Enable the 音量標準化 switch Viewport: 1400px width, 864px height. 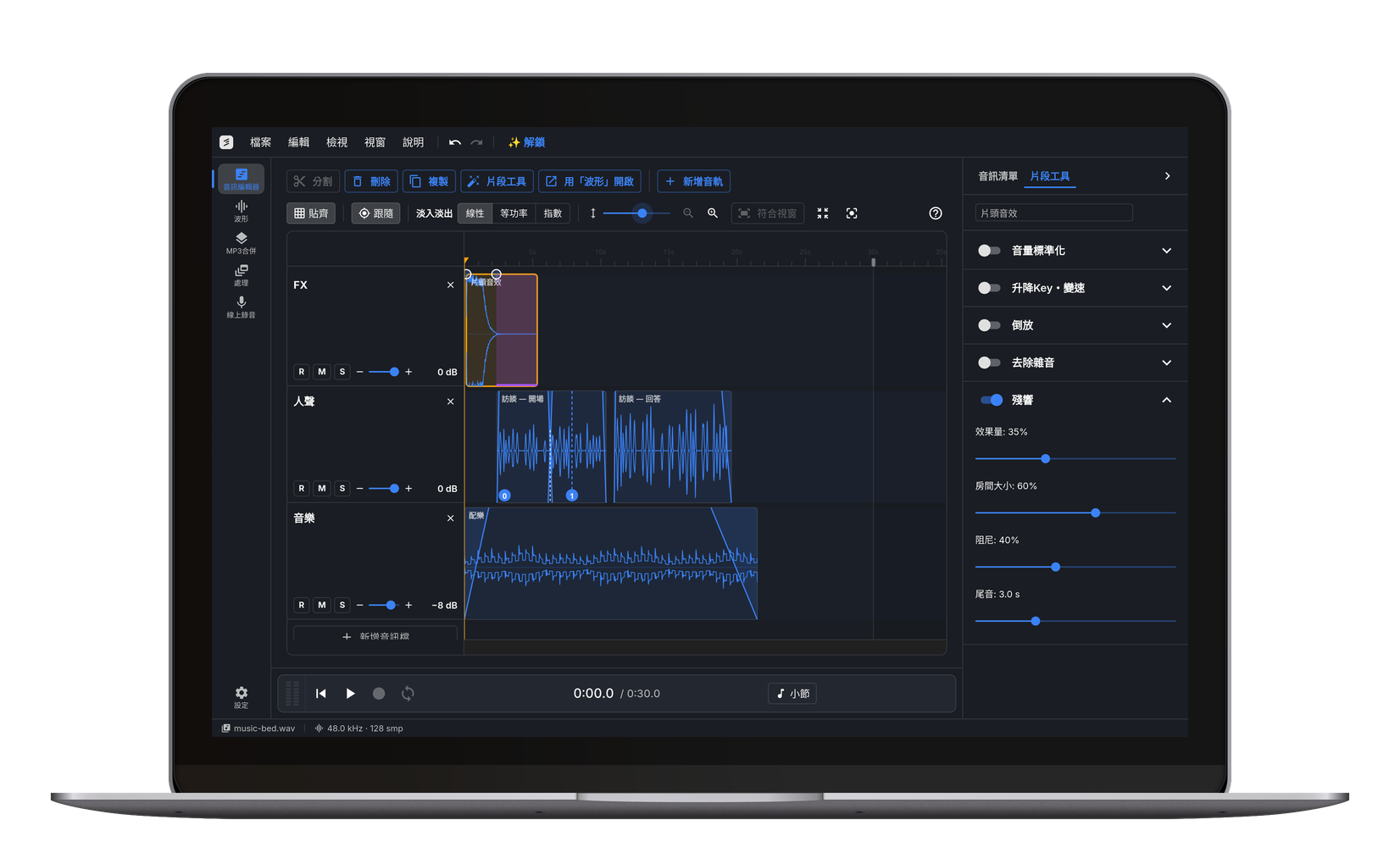(989, 251)
